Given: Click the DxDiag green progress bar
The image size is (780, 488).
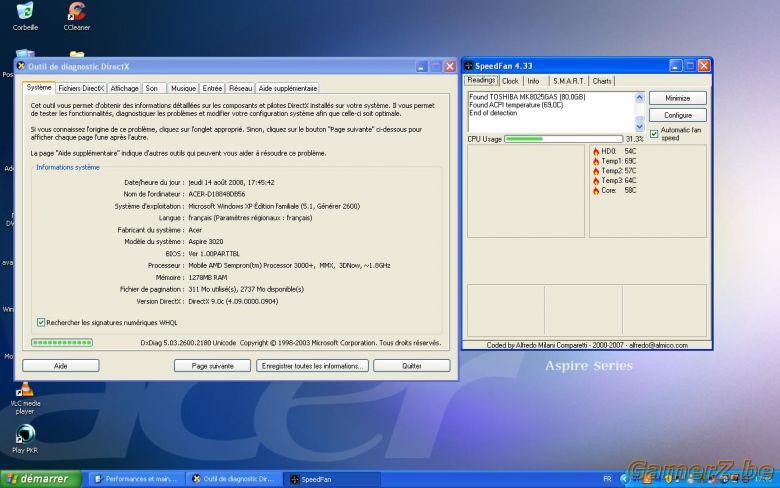Looking at the screenshot, I should point(62,342).
